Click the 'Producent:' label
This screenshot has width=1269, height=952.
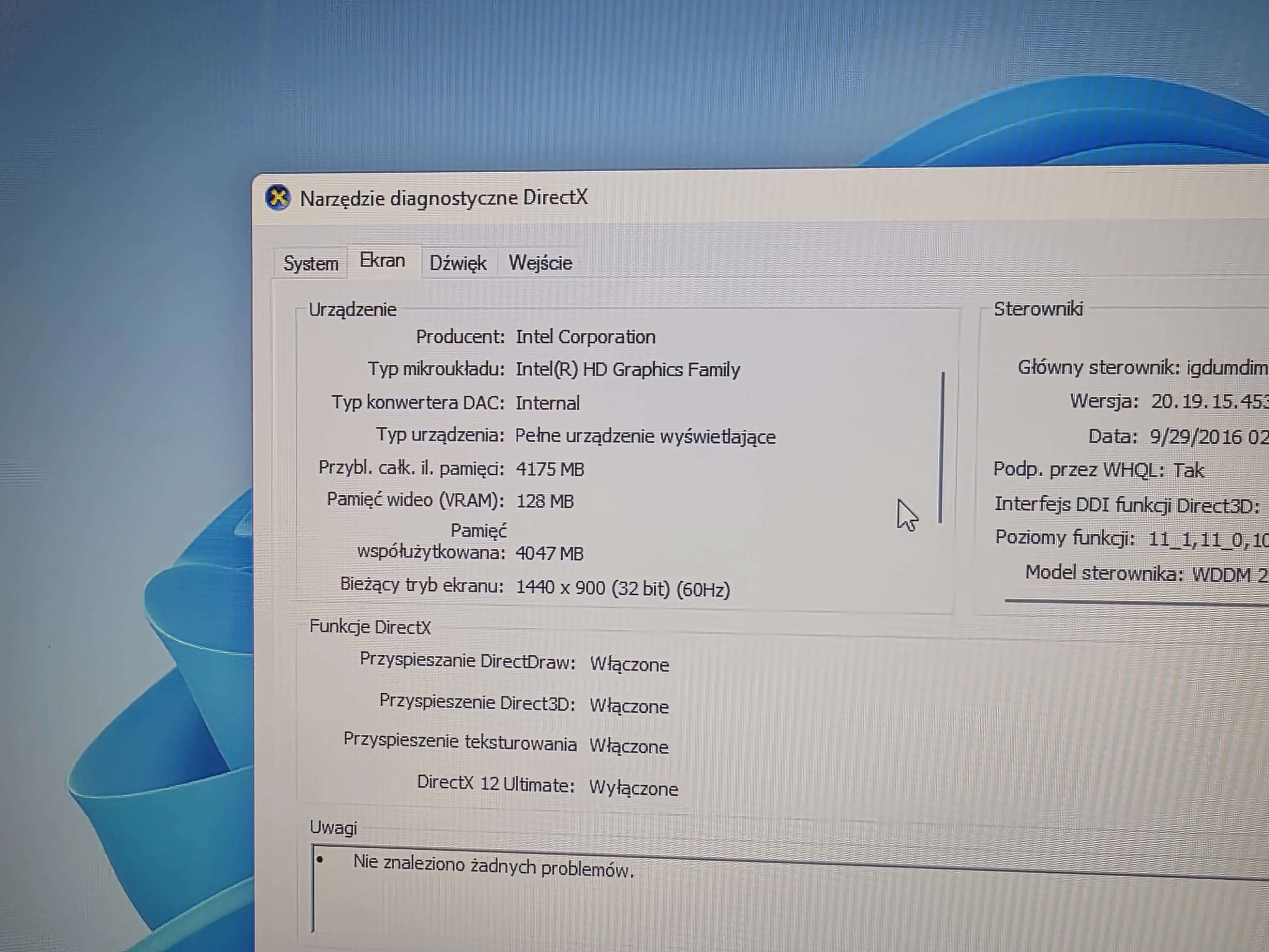click(x=460, y=337)
